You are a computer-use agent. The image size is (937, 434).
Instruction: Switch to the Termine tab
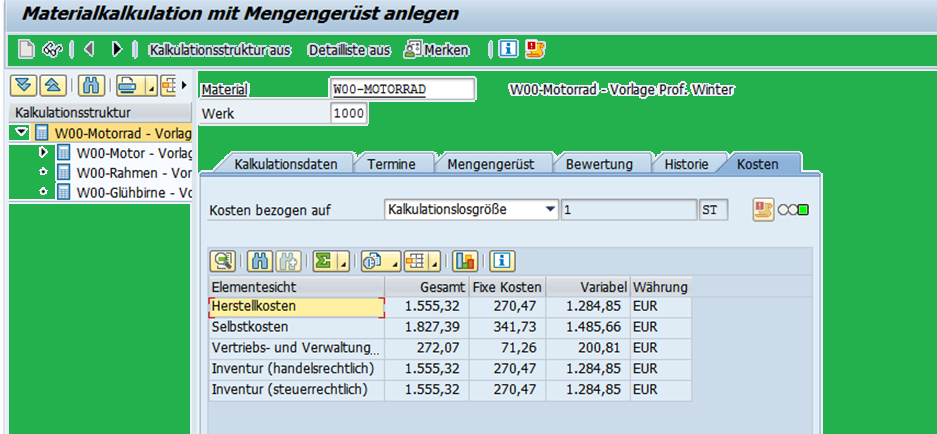pyautogui.click(x=391, y=164)
